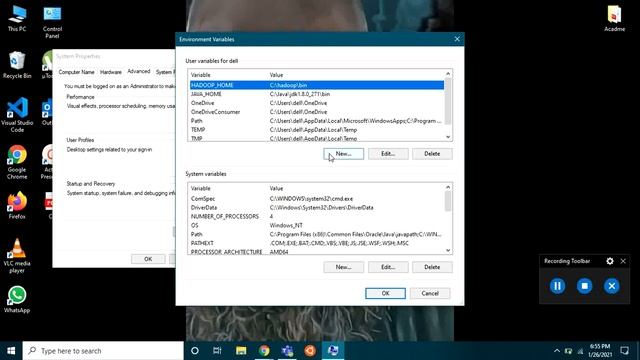The width and height of the screenshot is (640, 360).
Task: Open Control Panel desktop icon
Action: [x=52, y=22]
